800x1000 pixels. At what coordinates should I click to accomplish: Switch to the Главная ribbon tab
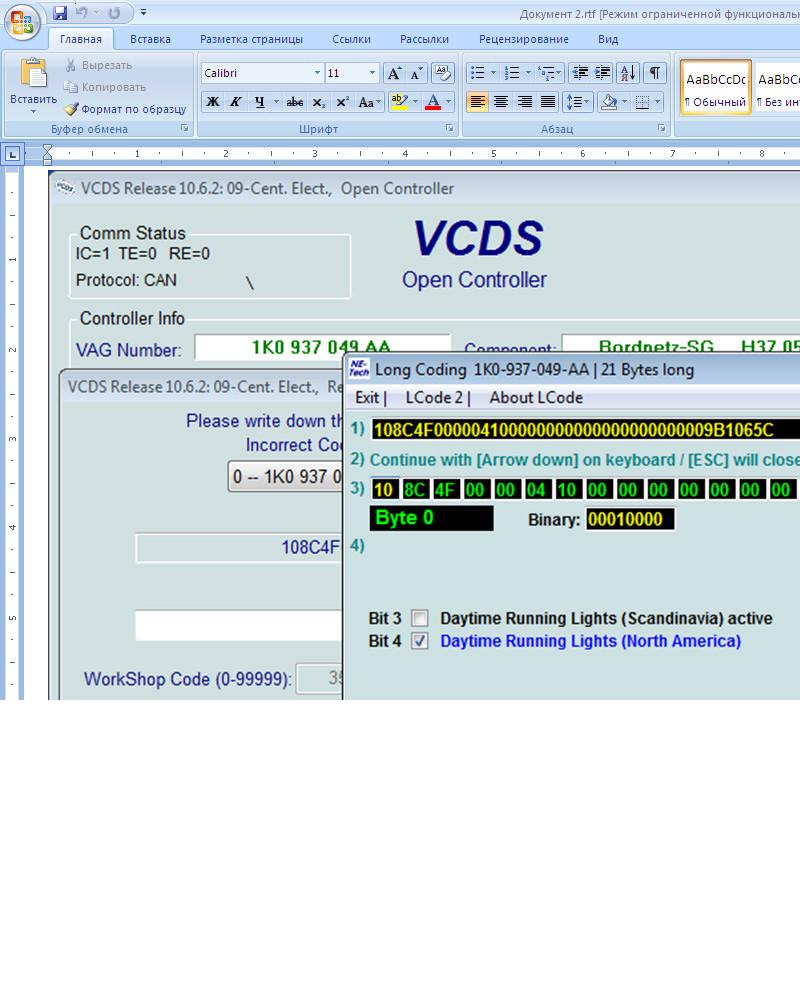click(x=81, y=39)
